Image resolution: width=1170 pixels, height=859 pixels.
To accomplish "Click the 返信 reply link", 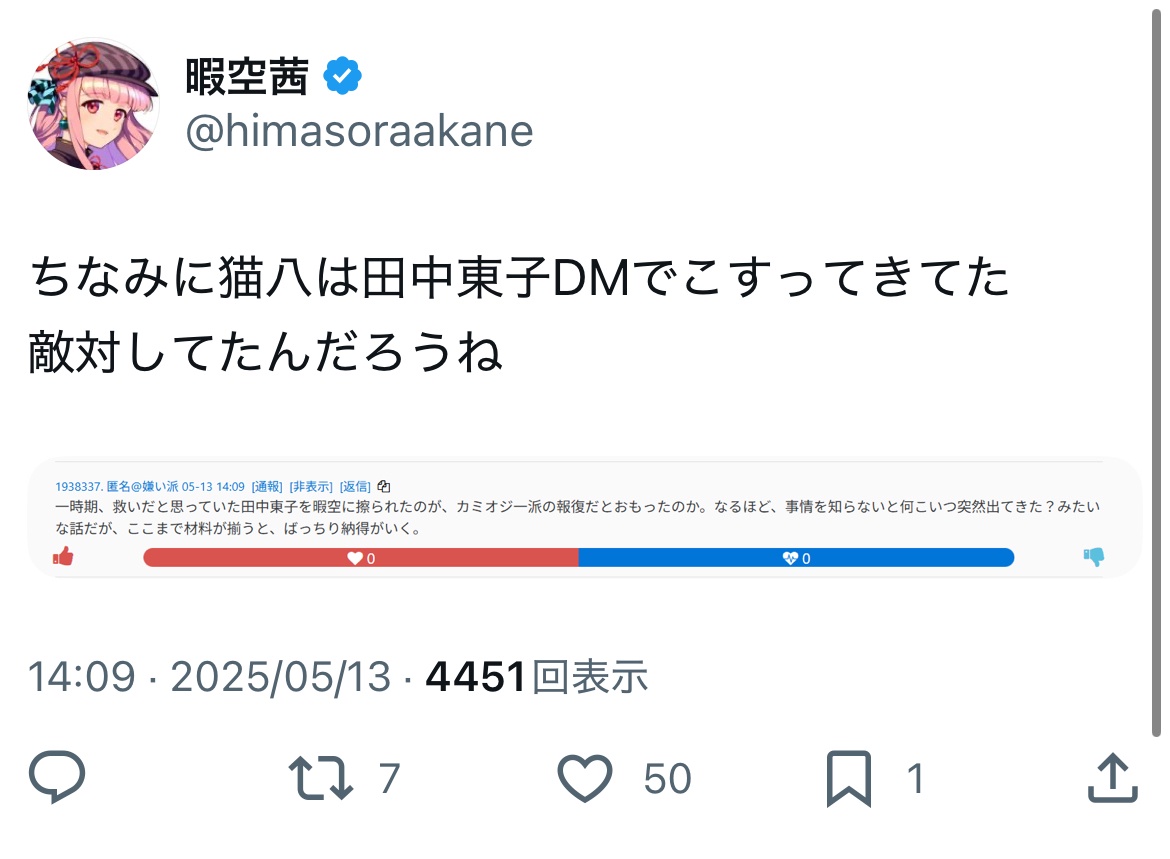I will (x=356, y=487).
